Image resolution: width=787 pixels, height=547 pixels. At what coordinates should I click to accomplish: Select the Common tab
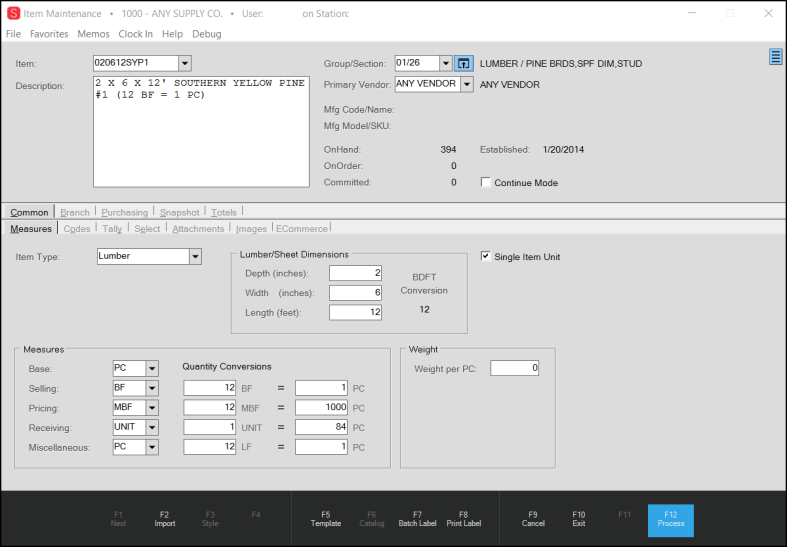[29, 212]
